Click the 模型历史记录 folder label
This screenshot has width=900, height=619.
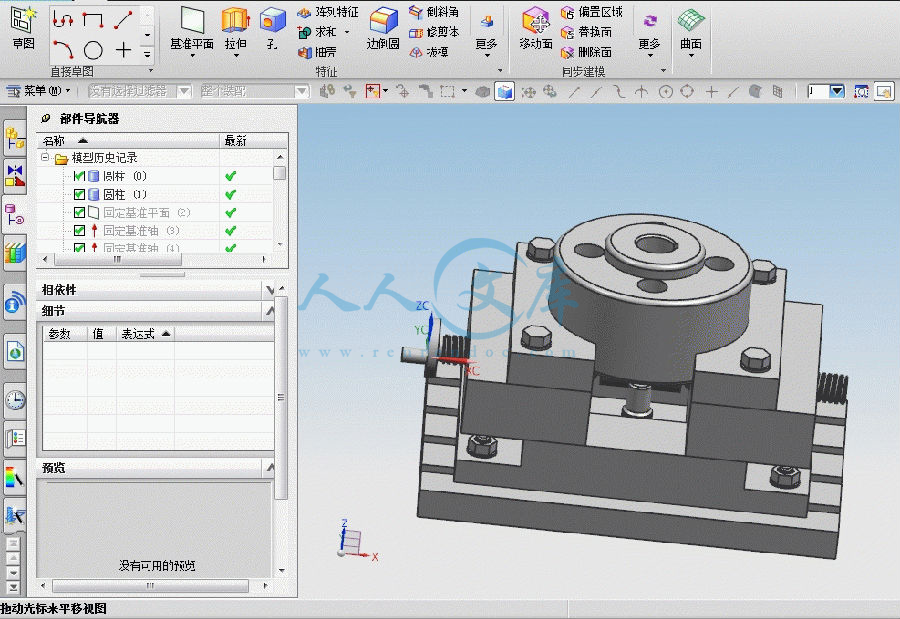[104, 157]
